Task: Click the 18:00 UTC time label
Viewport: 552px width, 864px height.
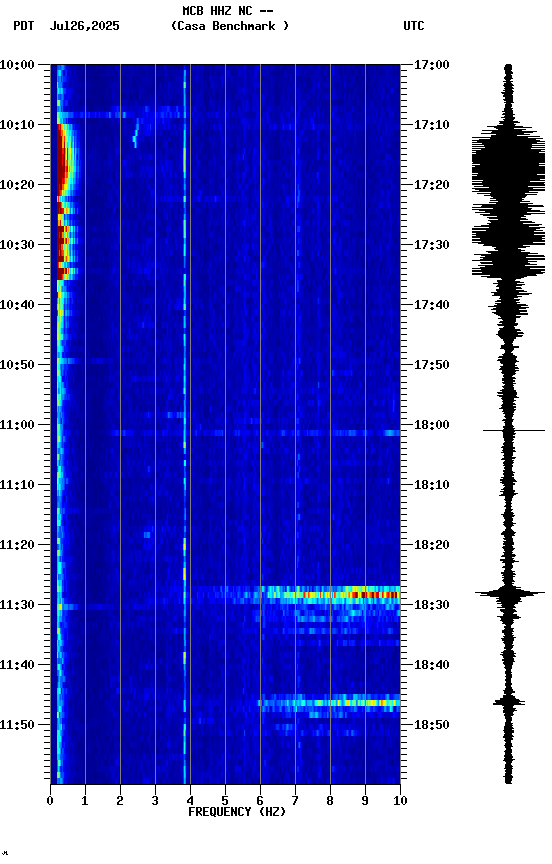Action: pos(432,425)
